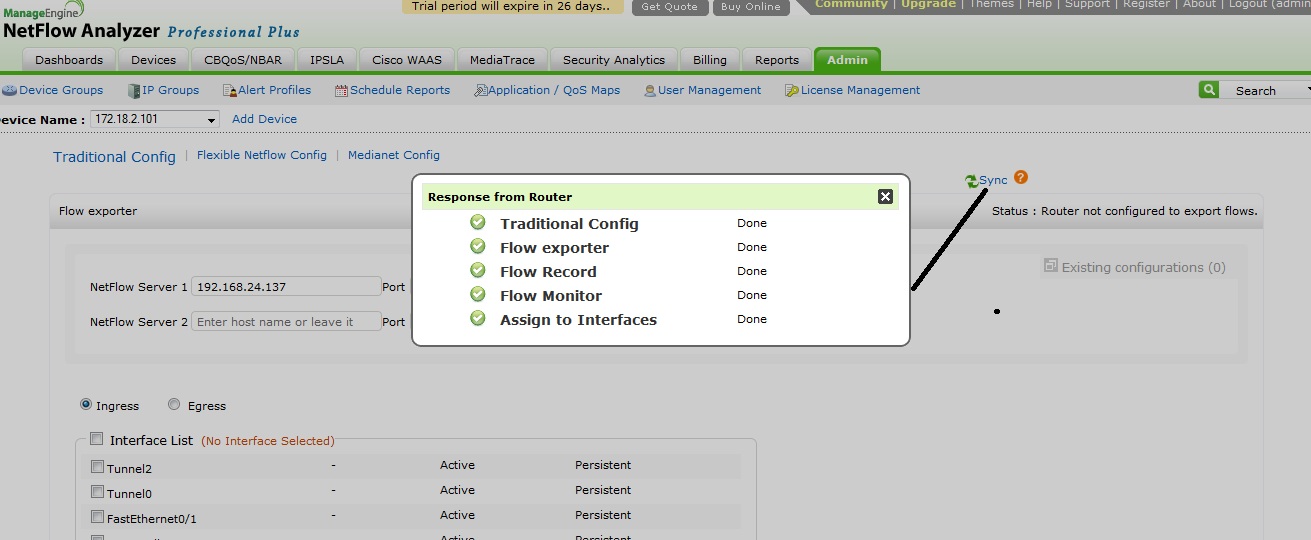The image size is (1311, 540).
Task: Select the Egress radio button
Action: [x=174, y=405]
